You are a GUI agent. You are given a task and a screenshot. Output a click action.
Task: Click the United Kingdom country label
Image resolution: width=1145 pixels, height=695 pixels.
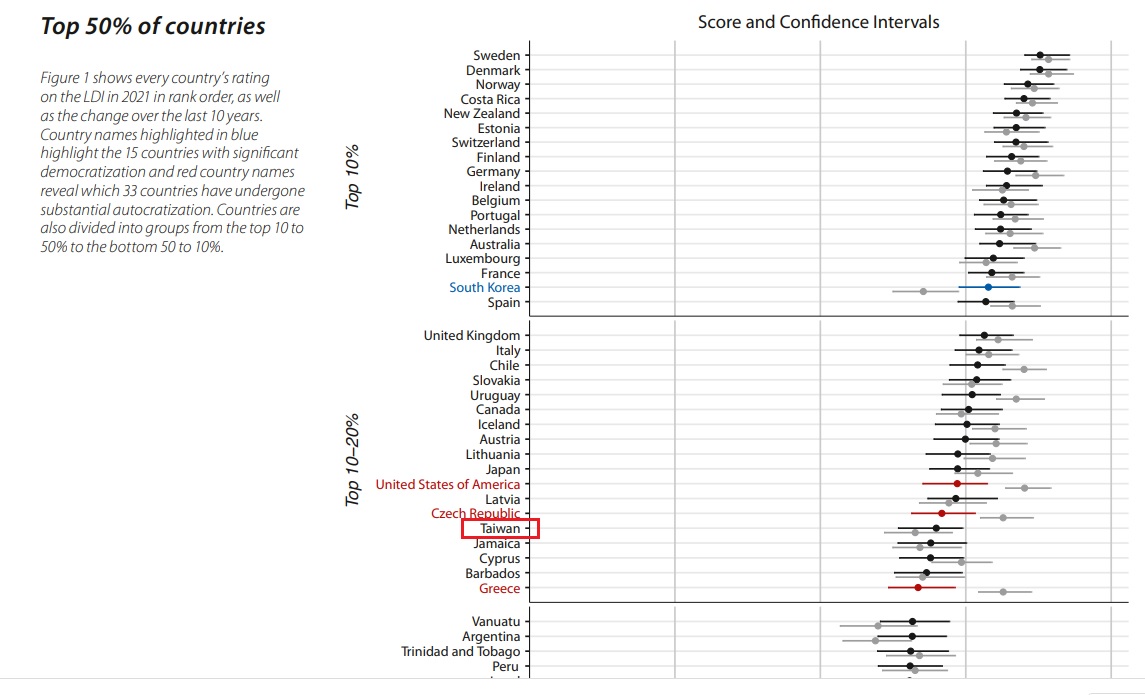point(472,336)
